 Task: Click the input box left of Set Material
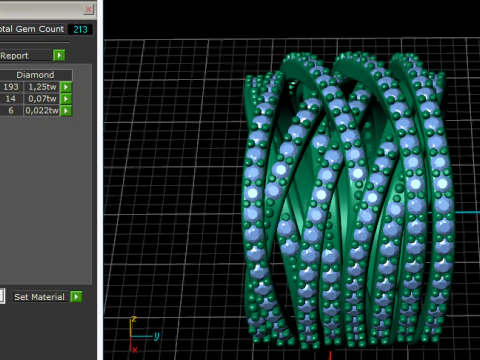pos(2,296)
